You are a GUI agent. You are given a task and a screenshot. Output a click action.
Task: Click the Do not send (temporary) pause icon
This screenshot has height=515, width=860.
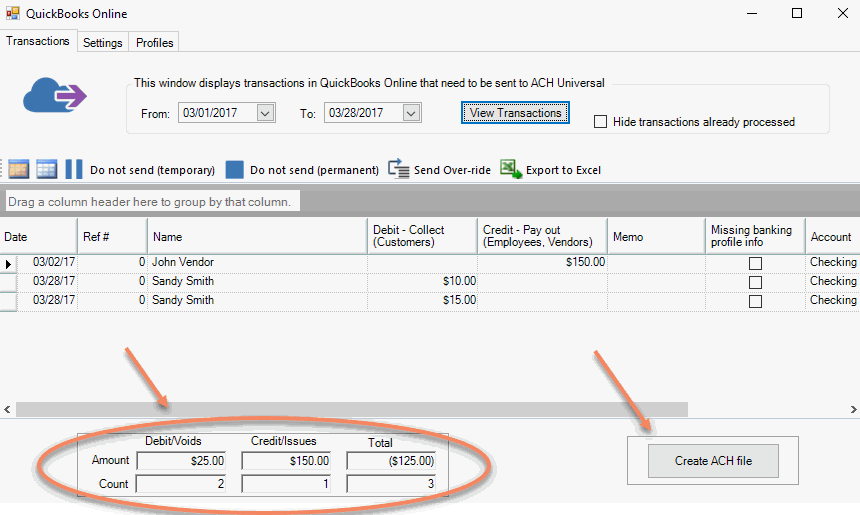click(74, 169)
